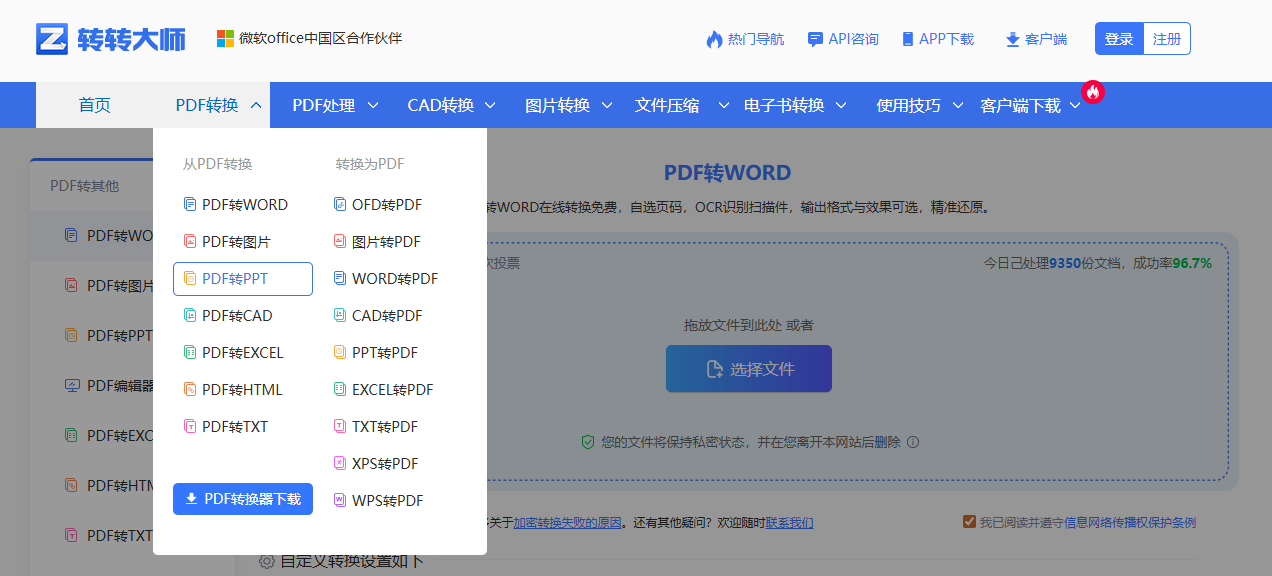
Task: Open the 首页 tab
Action: coord(95,105)
